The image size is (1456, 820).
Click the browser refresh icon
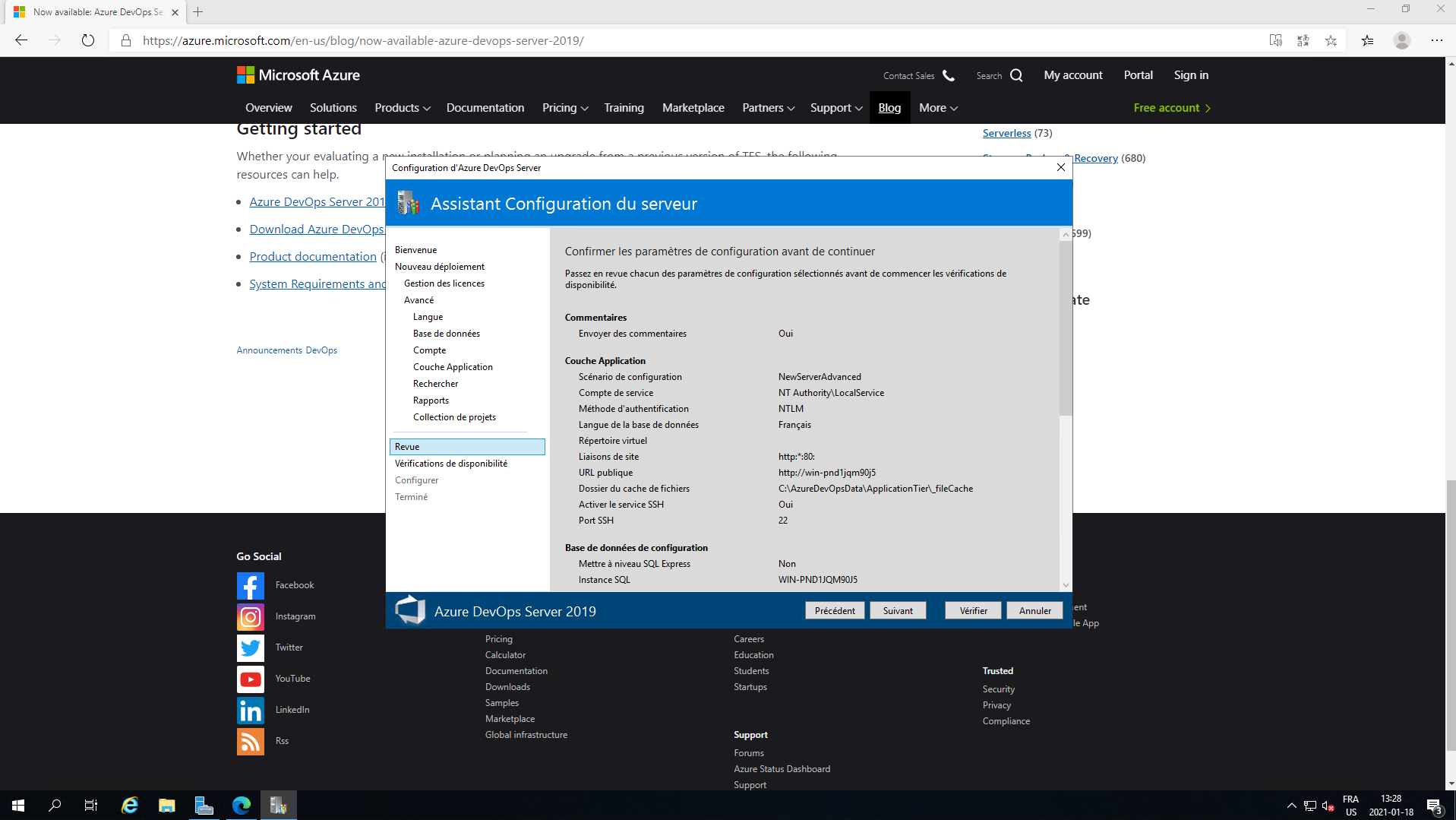88,40
